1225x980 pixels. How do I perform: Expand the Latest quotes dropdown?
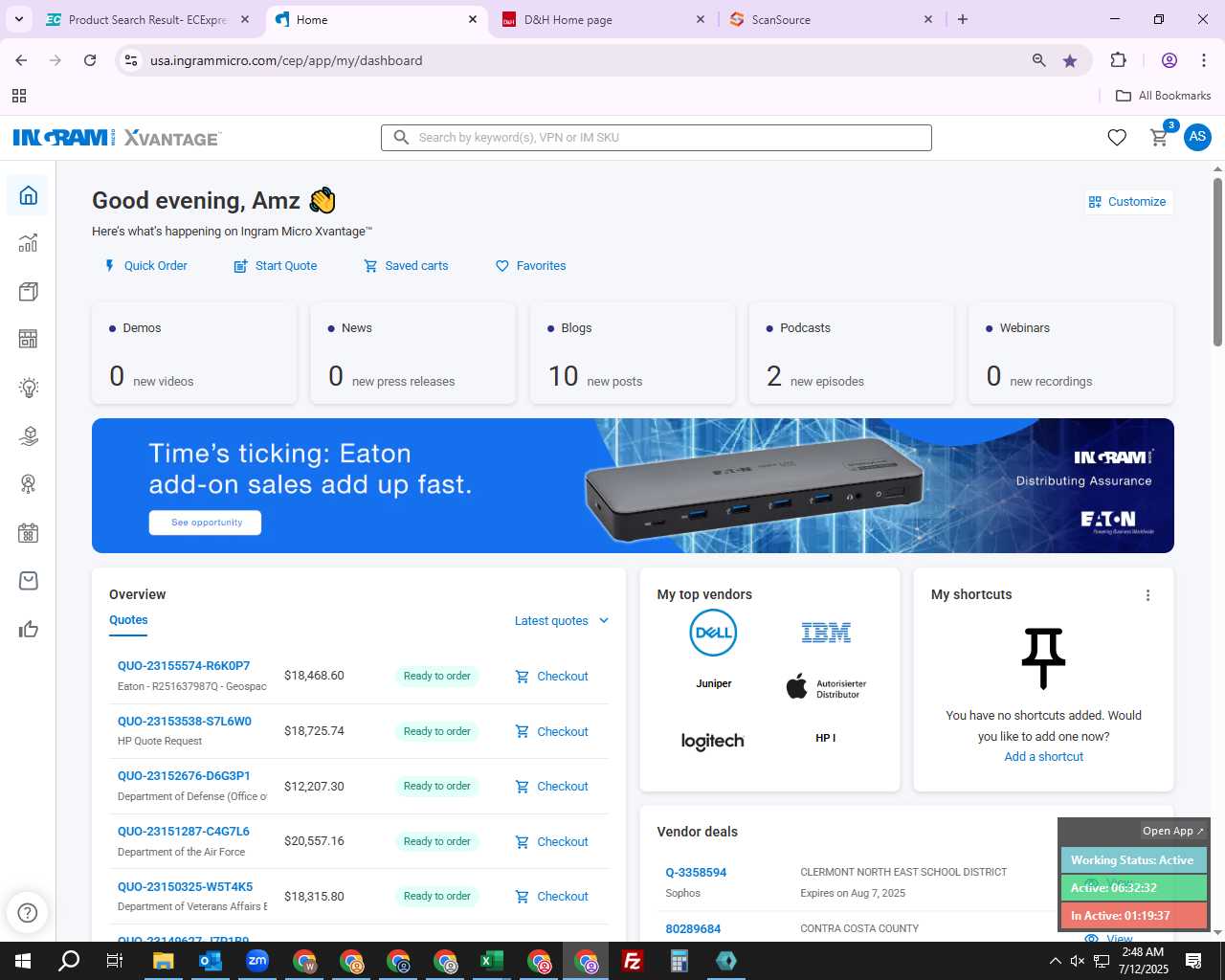pos(562,621)
